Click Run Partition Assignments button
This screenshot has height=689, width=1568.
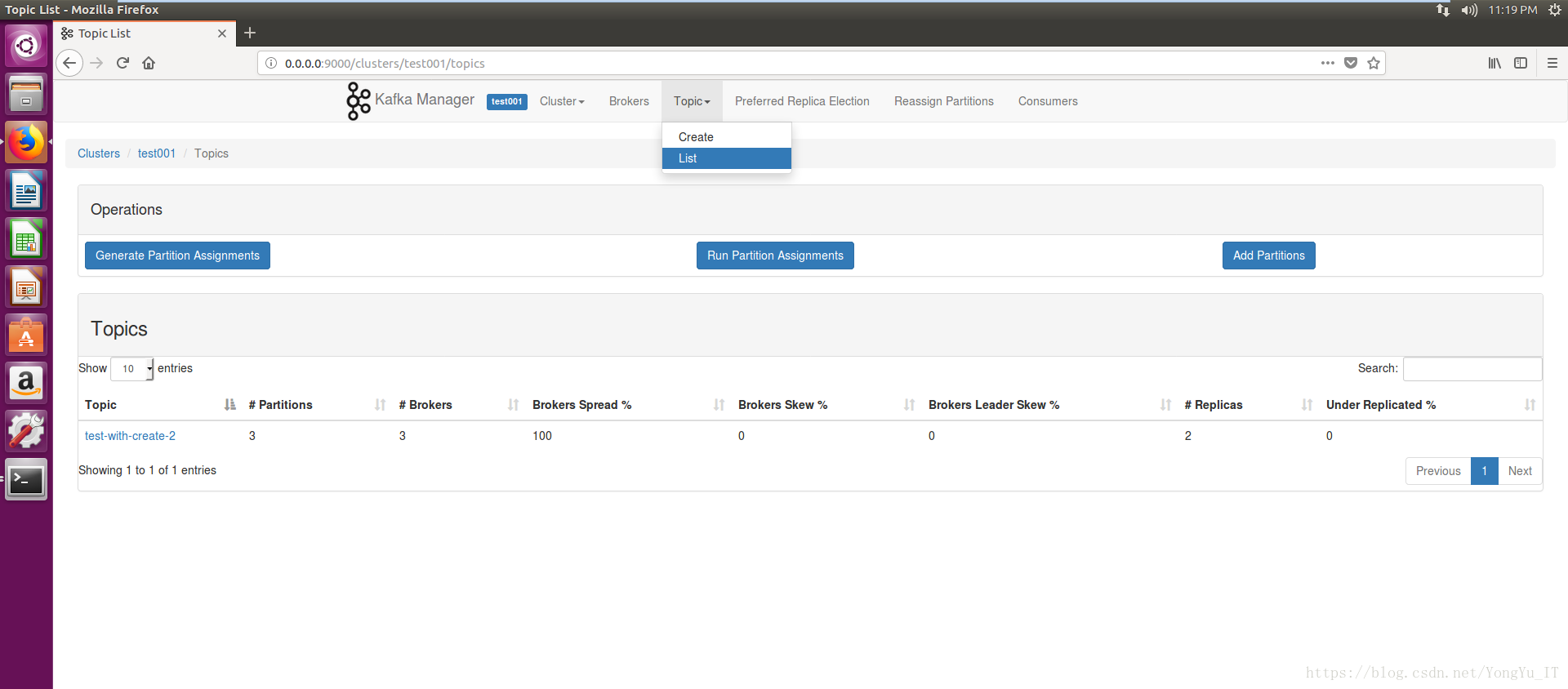[x=775, y=256]
